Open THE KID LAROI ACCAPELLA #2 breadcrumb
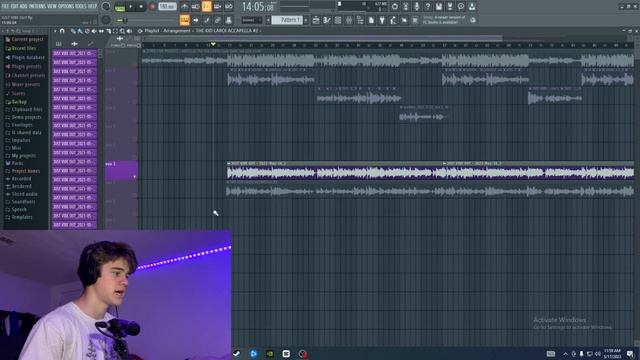Screen dimensions: 640x360 coord(227,31)
